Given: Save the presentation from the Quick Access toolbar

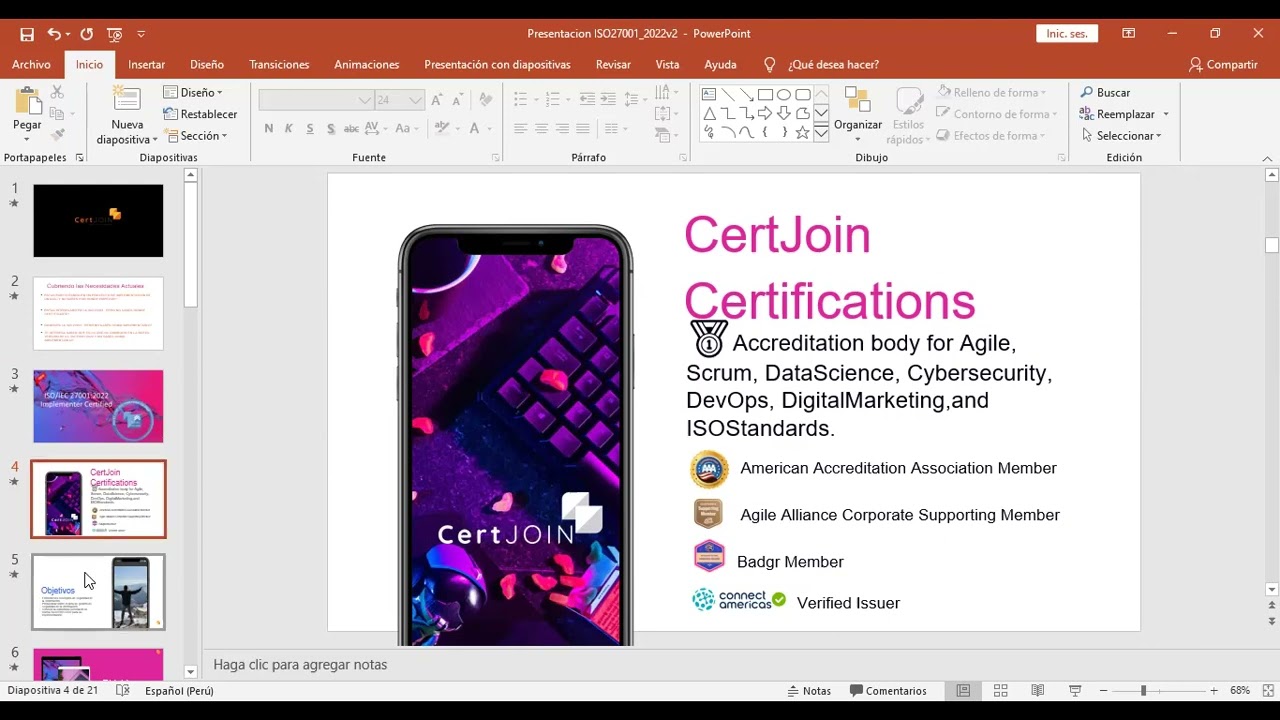Looking at the screenshot, I should [x=27, y=34].
